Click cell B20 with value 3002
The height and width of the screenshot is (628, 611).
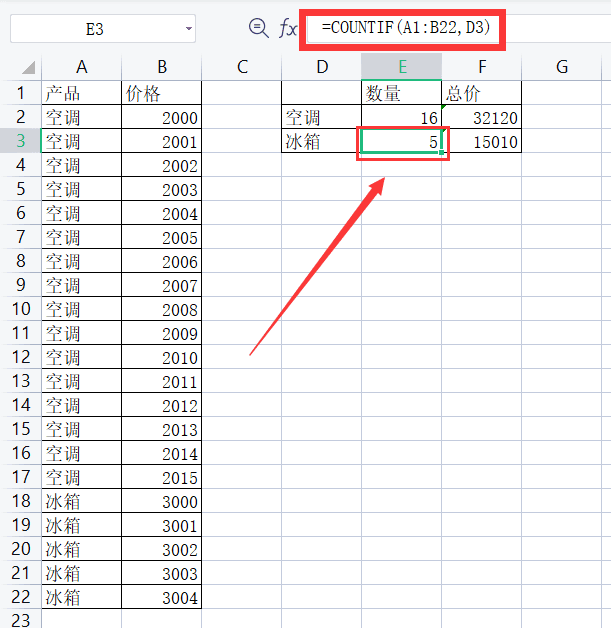[162, 549]
